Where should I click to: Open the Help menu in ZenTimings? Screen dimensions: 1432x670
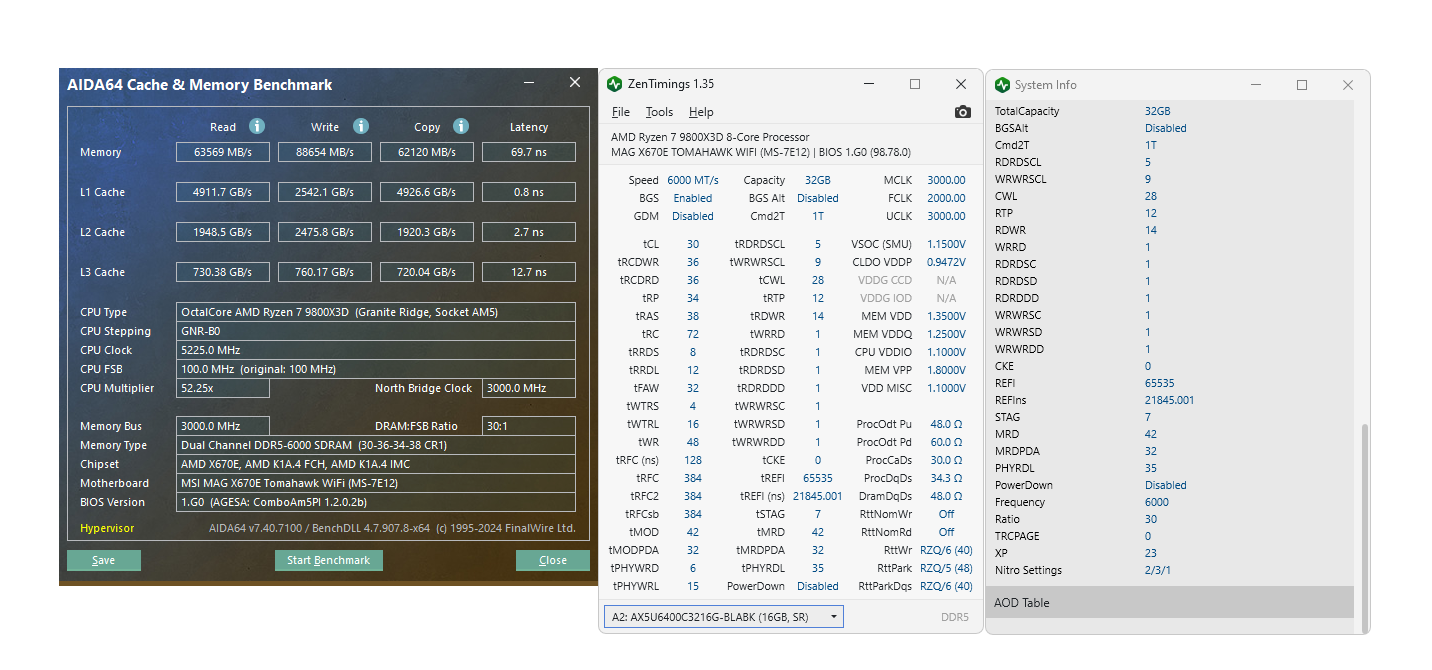click(x=701, y=112)
